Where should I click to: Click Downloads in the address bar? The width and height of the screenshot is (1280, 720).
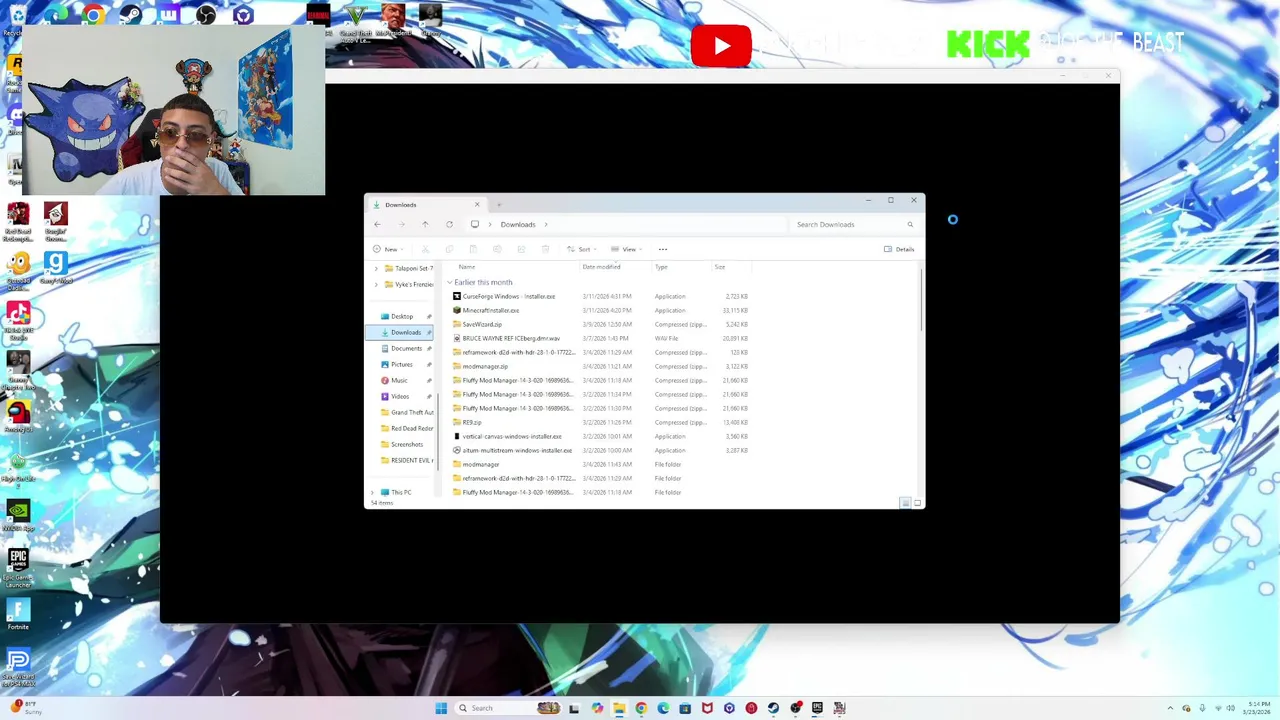[x=518, y=224]
